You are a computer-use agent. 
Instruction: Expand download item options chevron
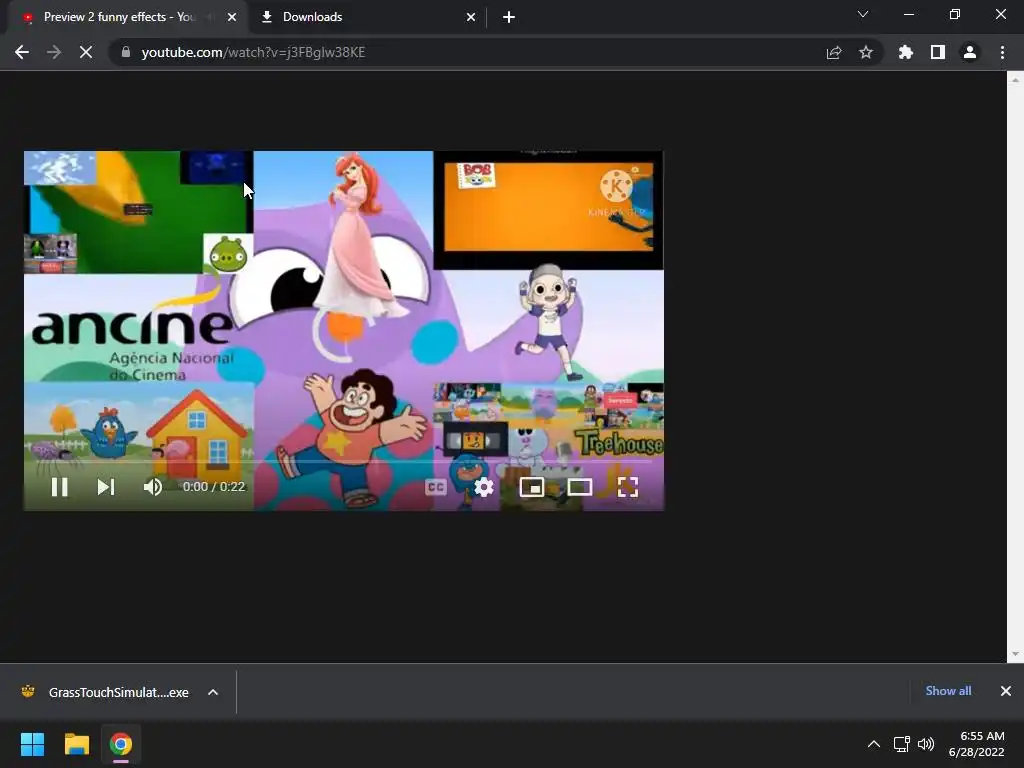tap(213, 692)
